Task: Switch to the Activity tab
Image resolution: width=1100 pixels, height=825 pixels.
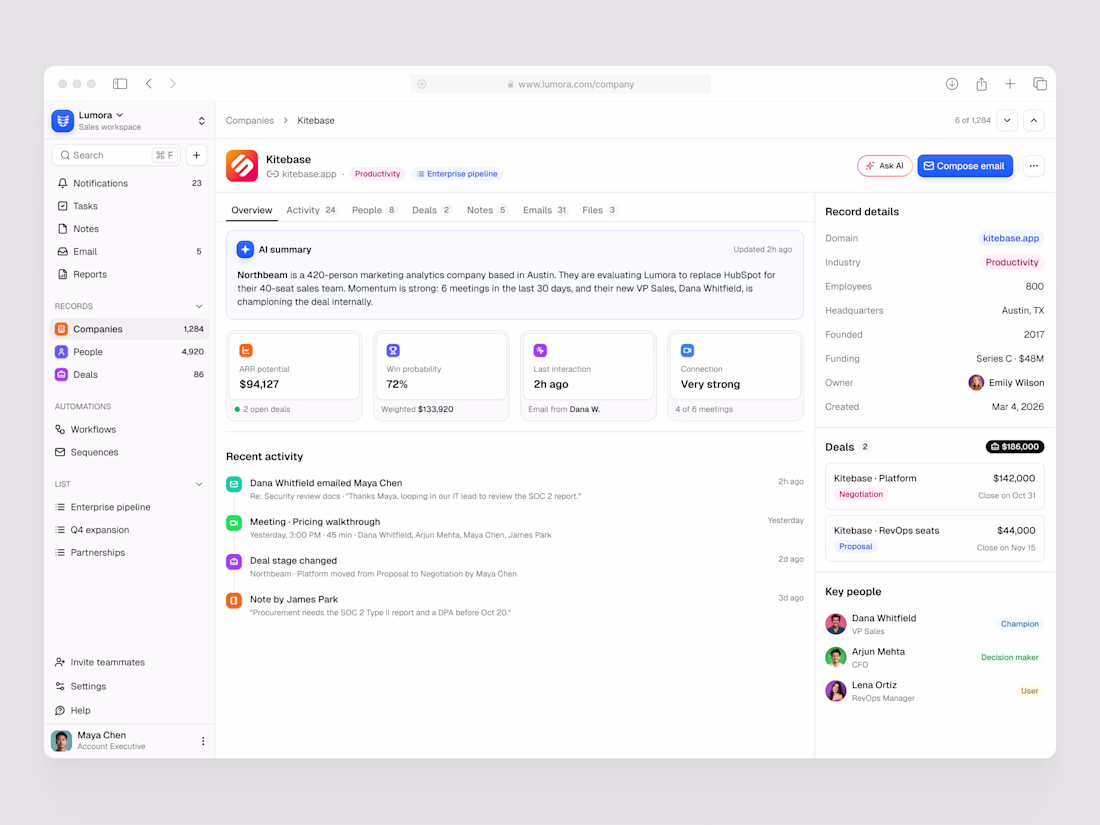Action: coord(311,210)
